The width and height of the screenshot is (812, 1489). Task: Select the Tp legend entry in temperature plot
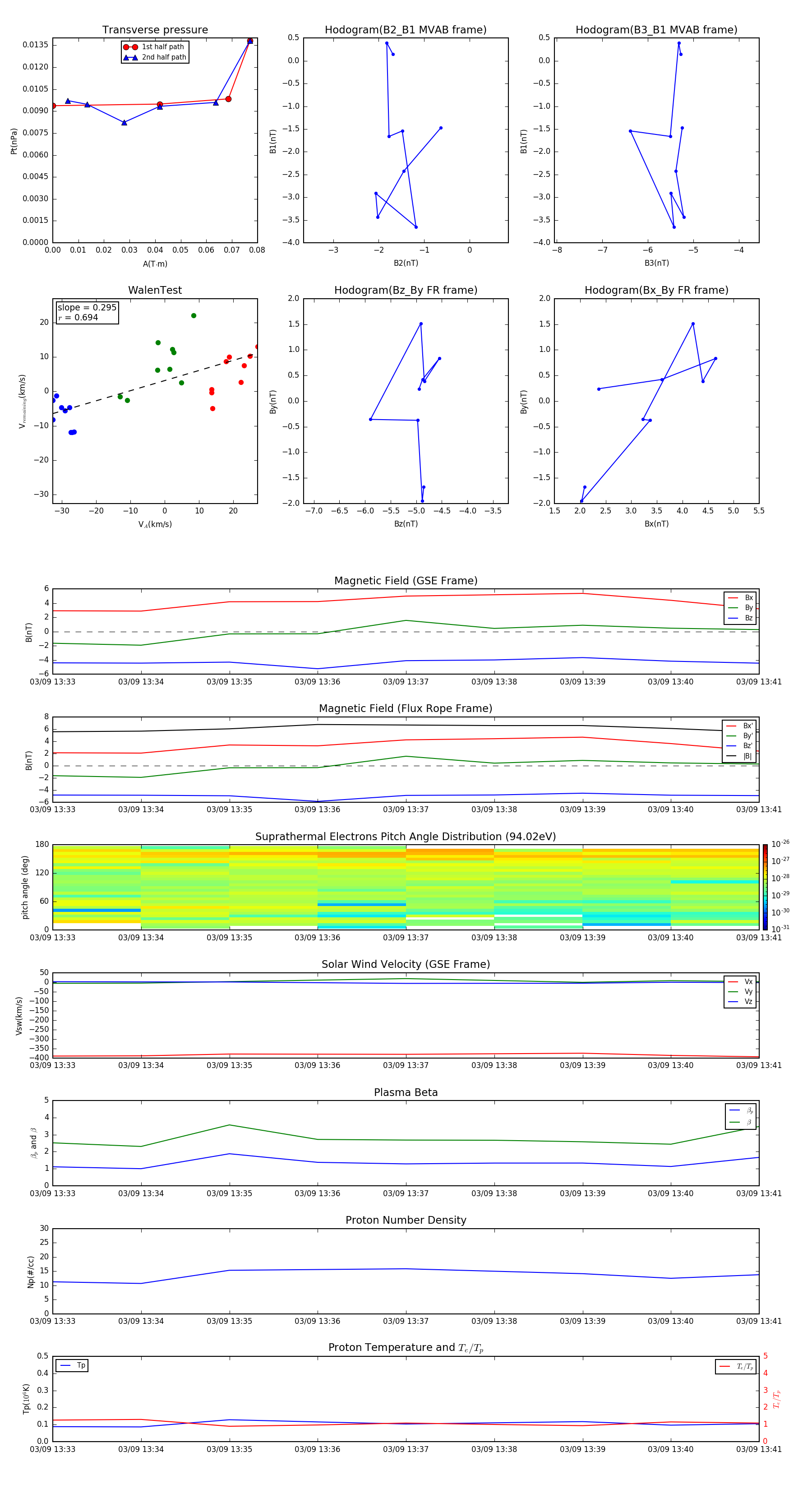click(72, 1365)
